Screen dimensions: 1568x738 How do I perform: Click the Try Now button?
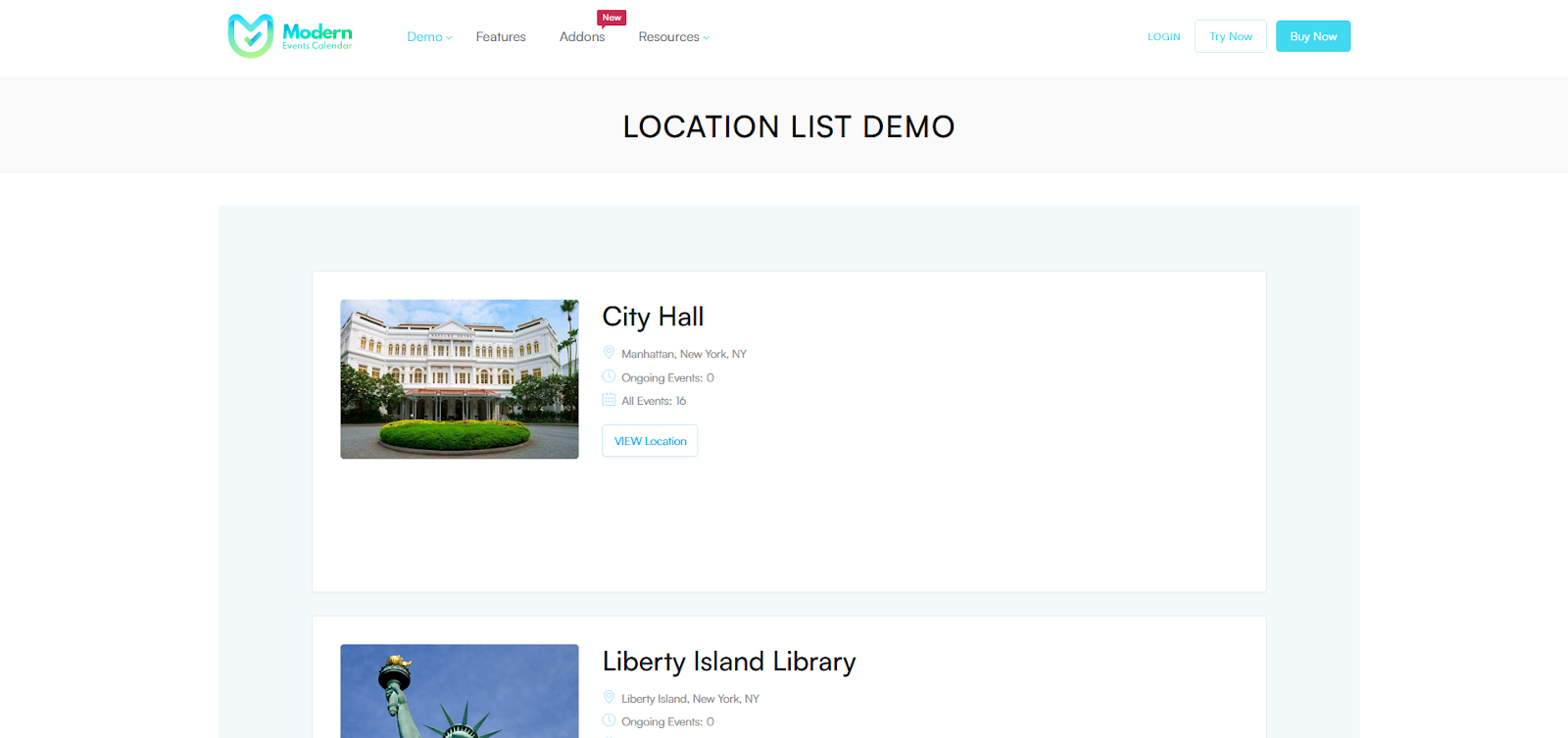[1231, 36]
